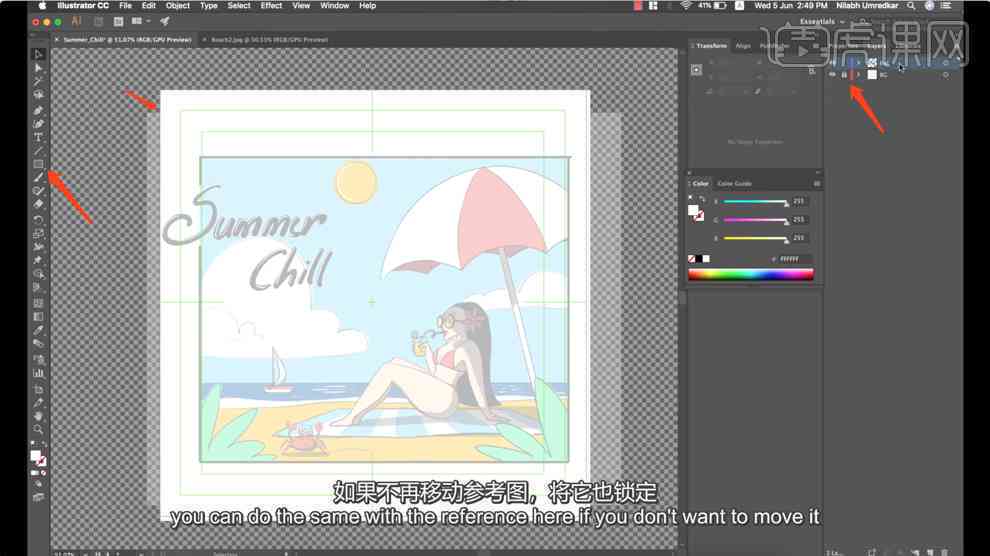Open the Object menu
The height and width of the screenshot is (556, 990).
click(x=177, y=6)
